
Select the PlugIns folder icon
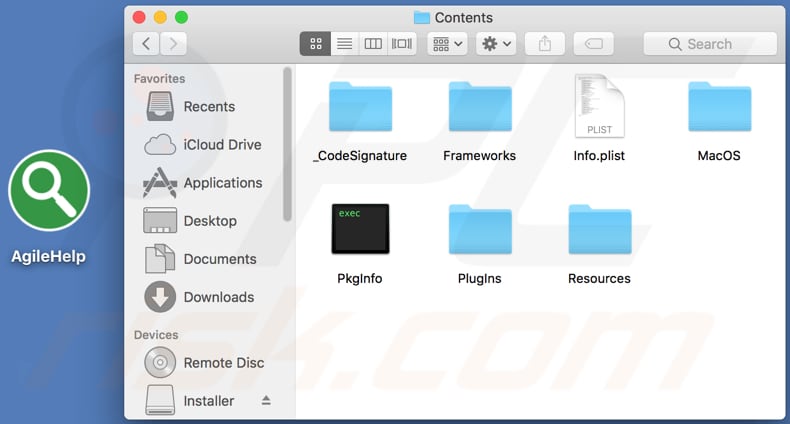coord(480,230)
